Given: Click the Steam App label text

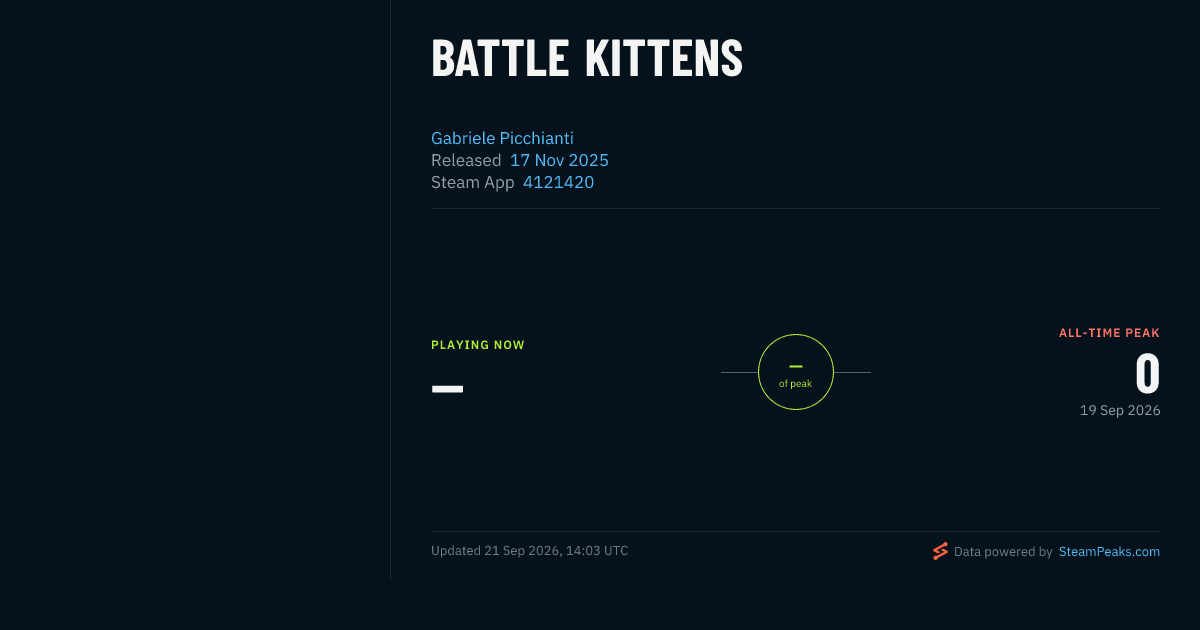Looking at the screenshot, I should 473,182.
